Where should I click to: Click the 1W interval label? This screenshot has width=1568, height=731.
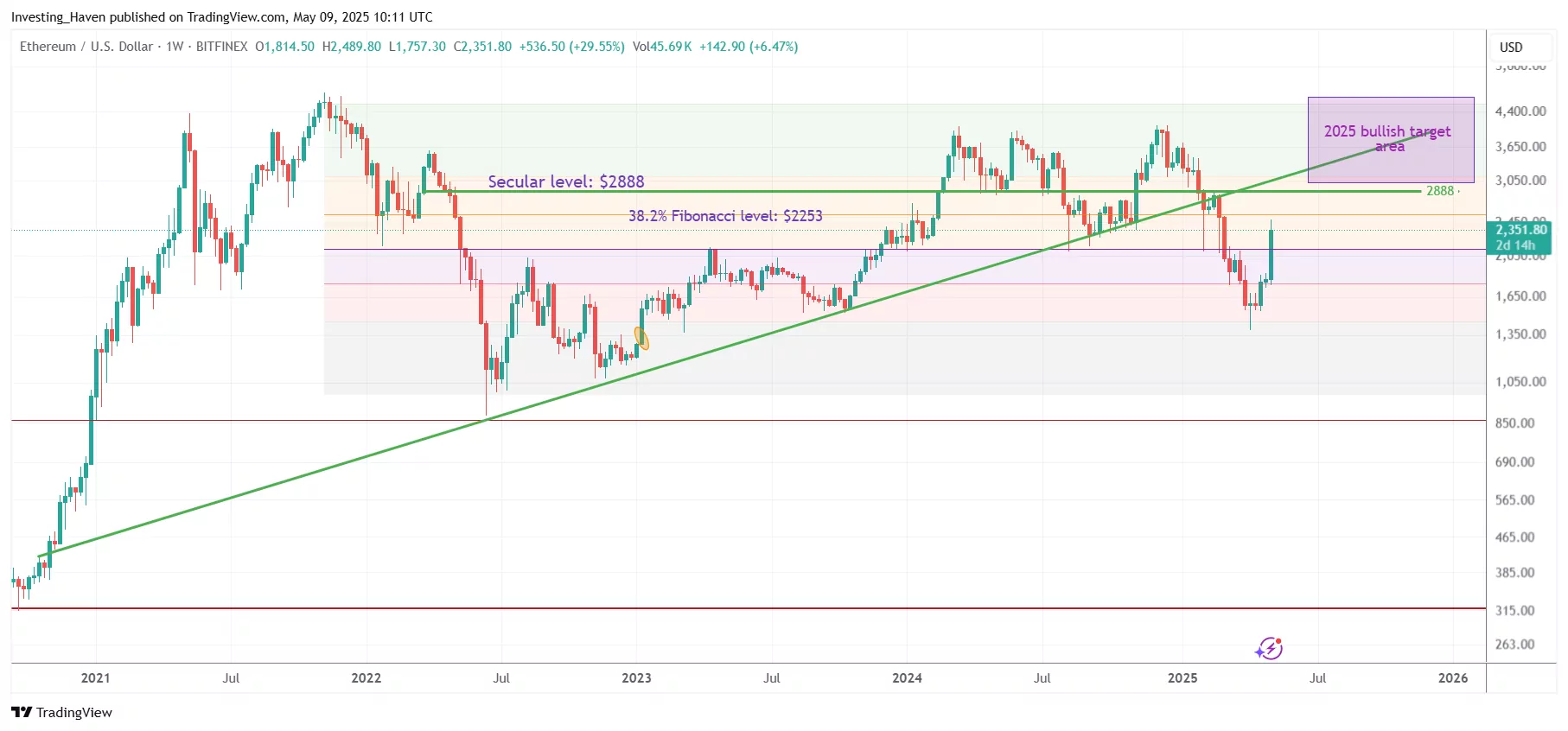(x=175, y=47)
